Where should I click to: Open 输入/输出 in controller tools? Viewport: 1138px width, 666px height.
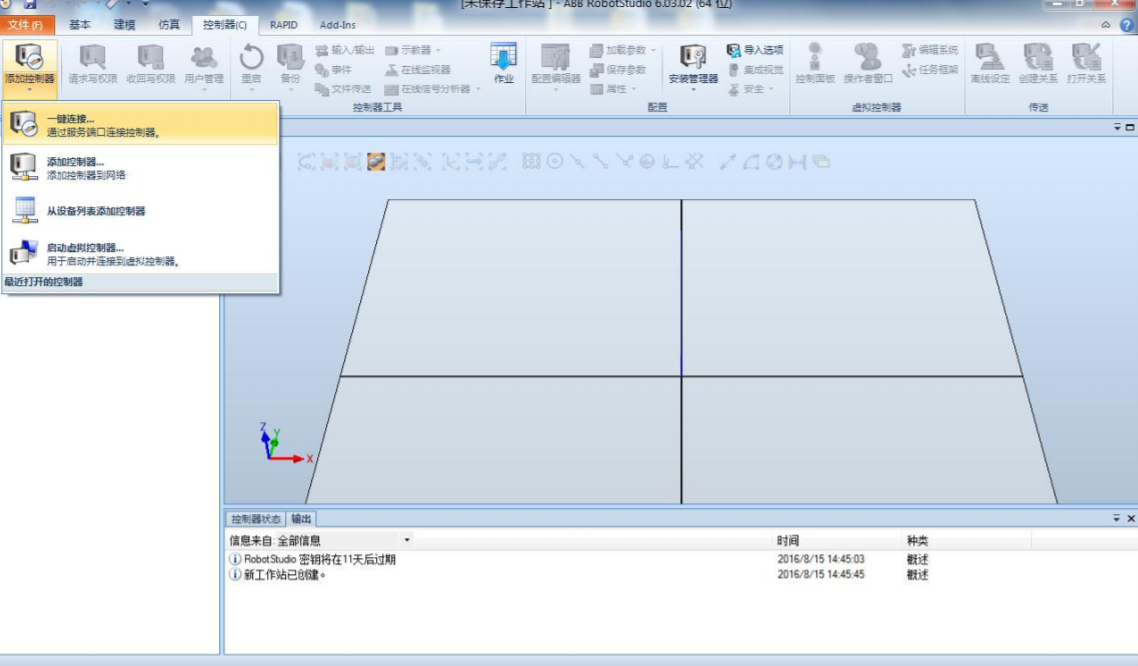pos(345,50)
